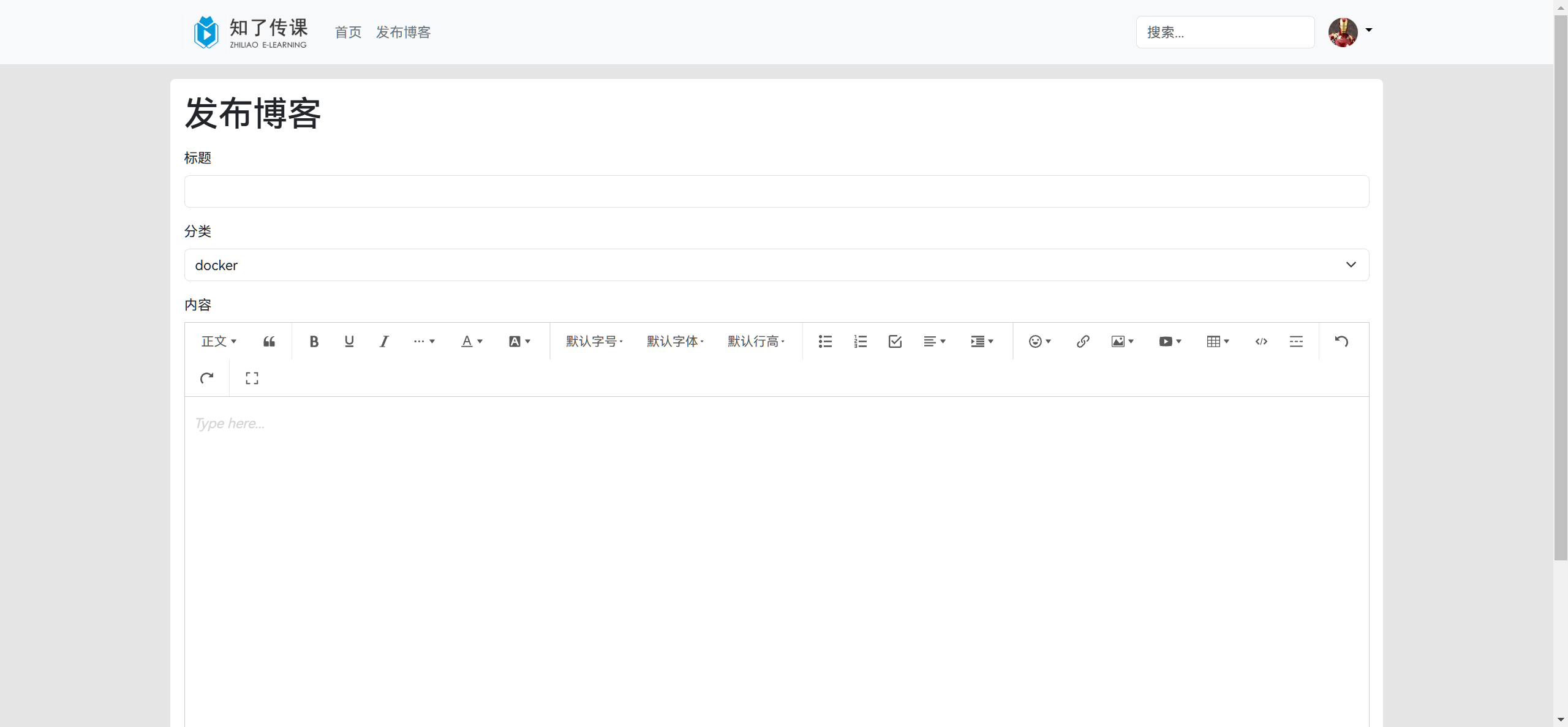Open the more text styles ellipsis menu
This screenshot has width=1568, height=727.
(424, 341)
